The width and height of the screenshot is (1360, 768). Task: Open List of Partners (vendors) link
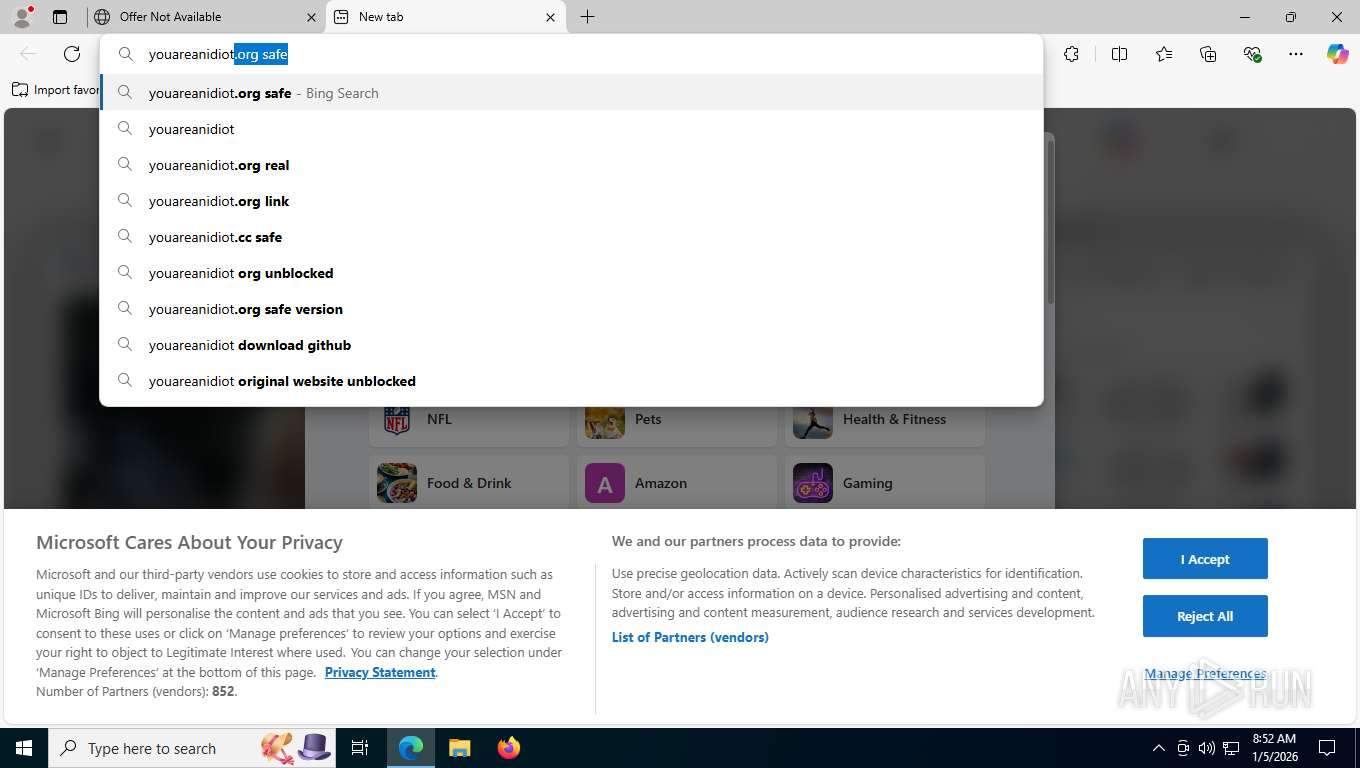coord(690,637)
